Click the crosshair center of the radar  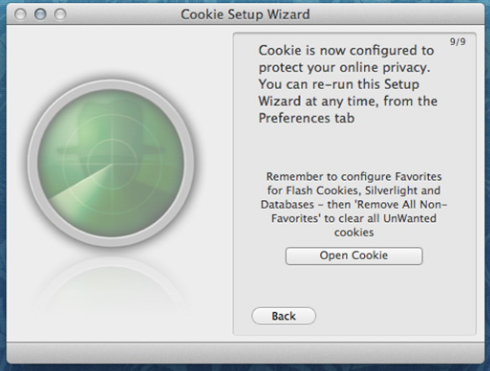(x=112, y=164)
